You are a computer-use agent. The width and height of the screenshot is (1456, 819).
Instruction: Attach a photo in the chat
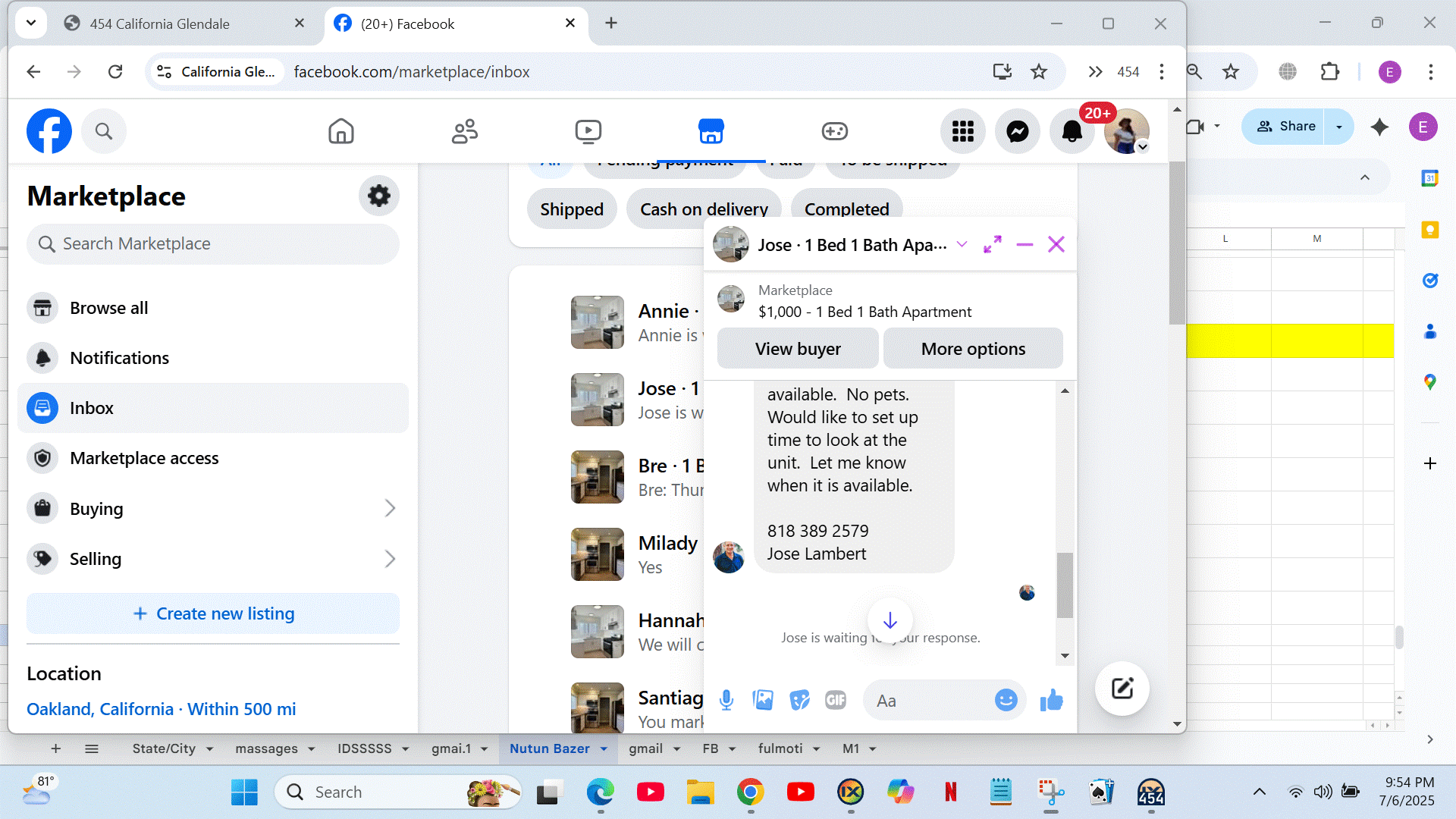[763, 700]
